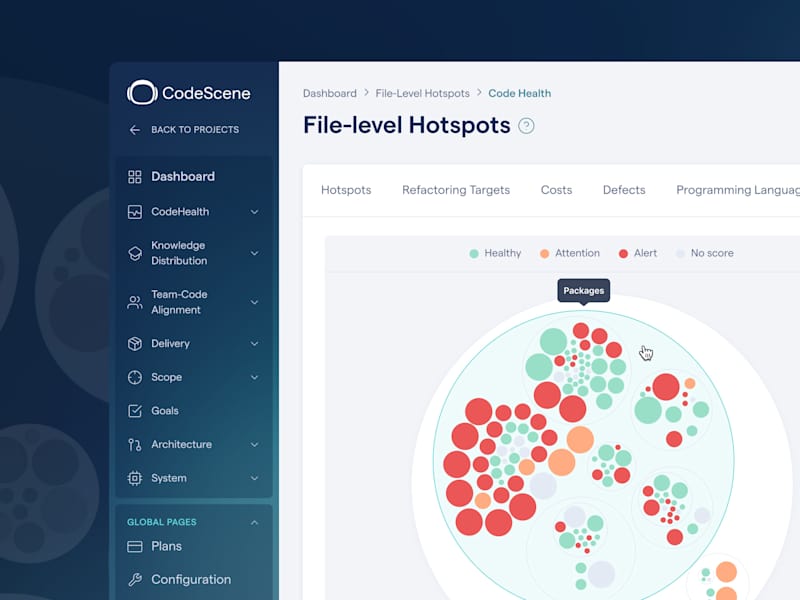Click the help question mark icon
Viewport: 800px width, 600px height.
526,126
